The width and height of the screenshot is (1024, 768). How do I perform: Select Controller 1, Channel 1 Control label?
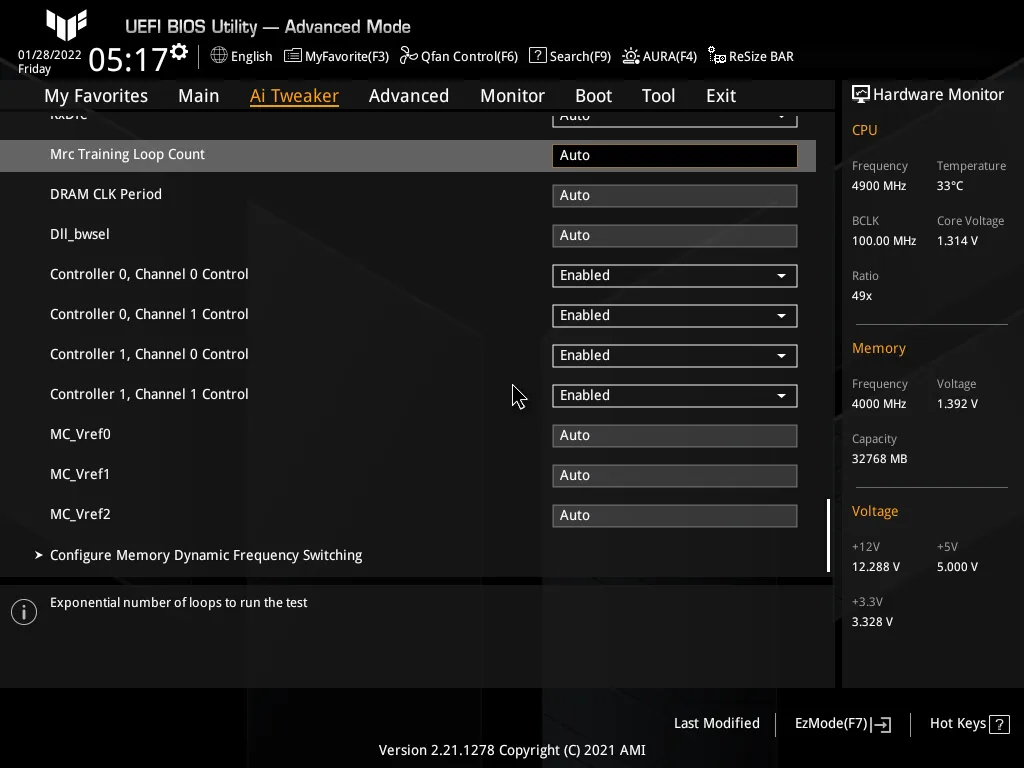149,394
